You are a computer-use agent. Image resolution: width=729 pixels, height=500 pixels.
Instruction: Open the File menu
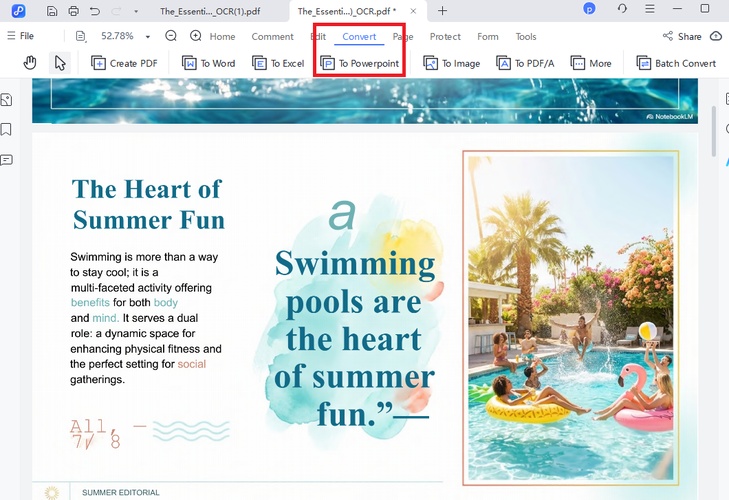point(20,36)
